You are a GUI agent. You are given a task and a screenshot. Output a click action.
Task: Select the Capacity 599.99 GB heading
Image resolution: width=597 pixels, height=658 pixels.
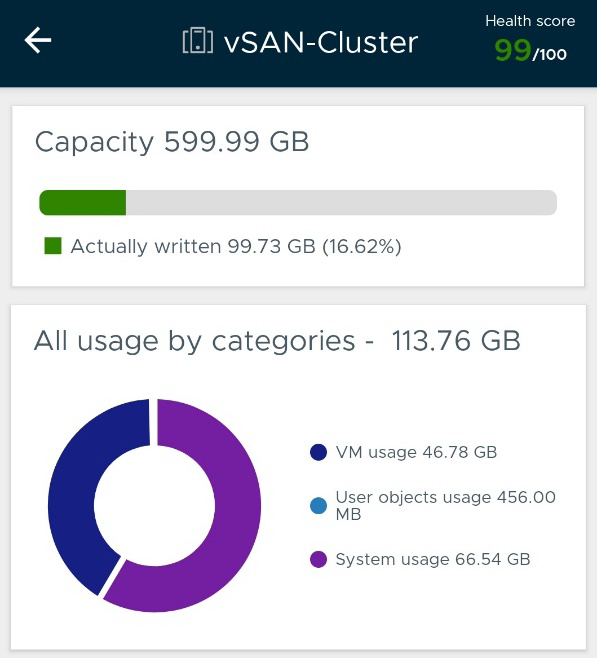click(172, 142)
